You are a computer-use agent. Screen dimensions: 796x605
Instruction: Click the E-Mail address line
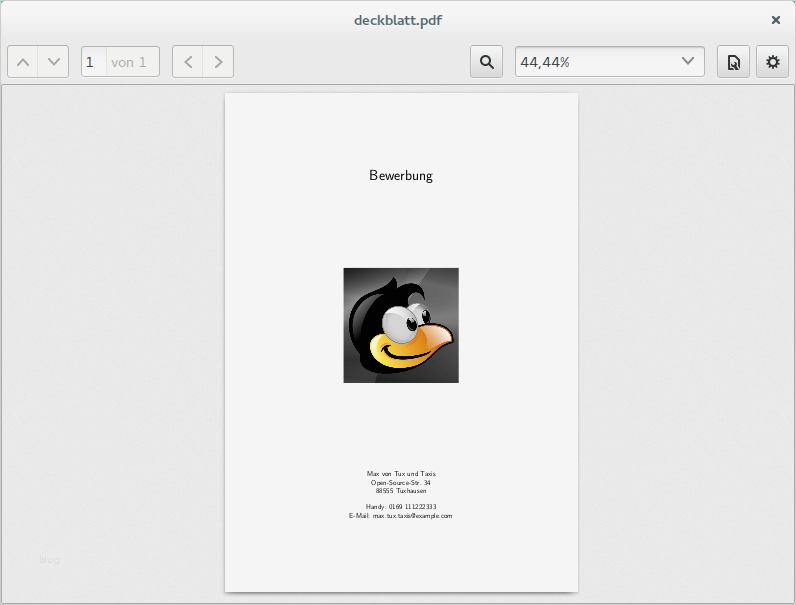click(x=401, y=516)
